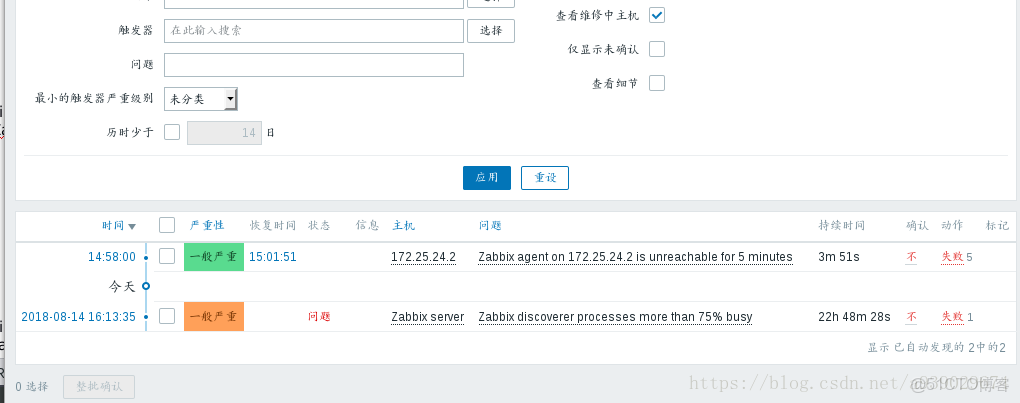Click the 22h 48m 28s duration value
Viewport: 1020px width, 403px height.
point(854,317)
